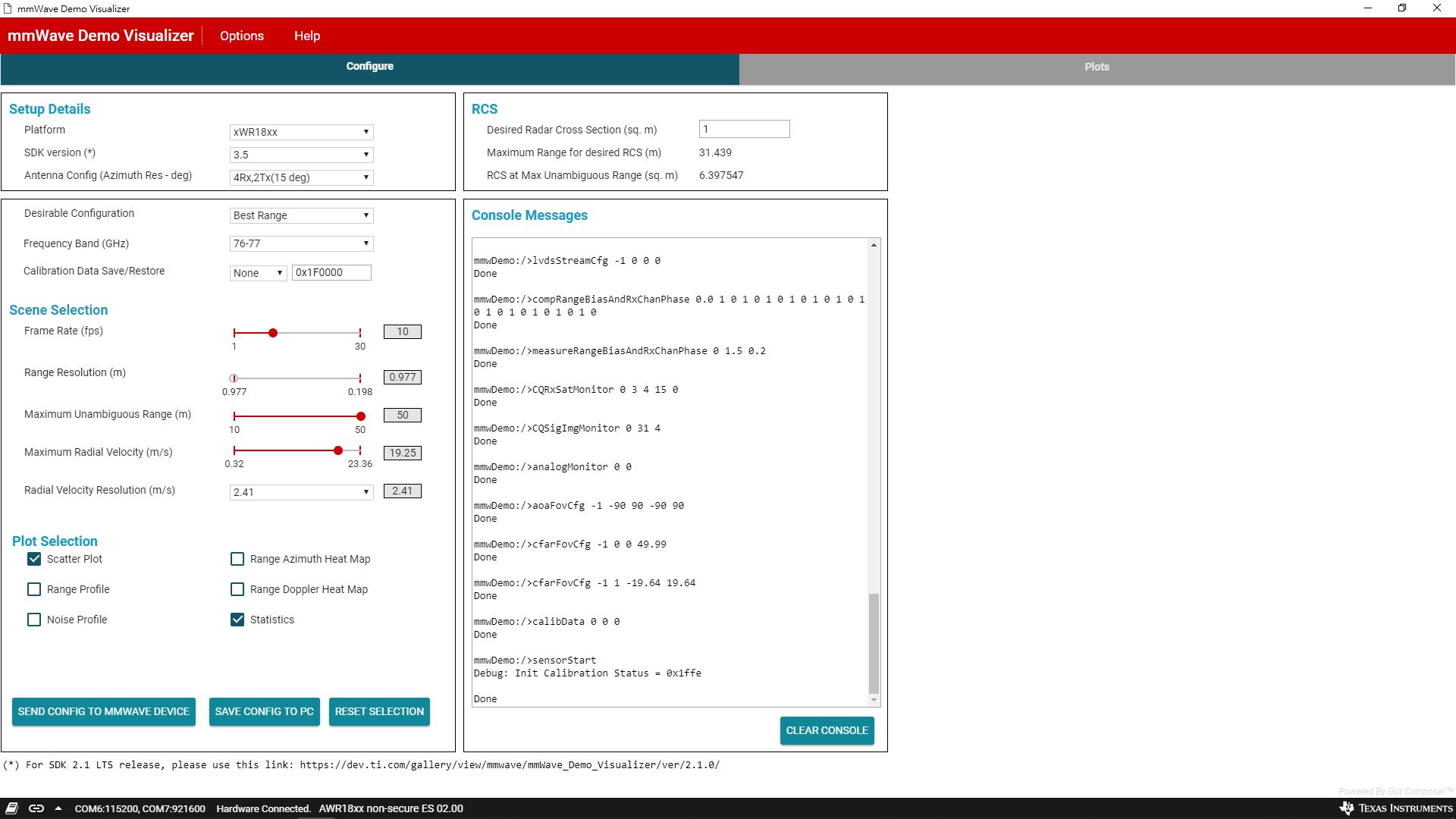Open the Antenna Config dropdown

[301, 177]
